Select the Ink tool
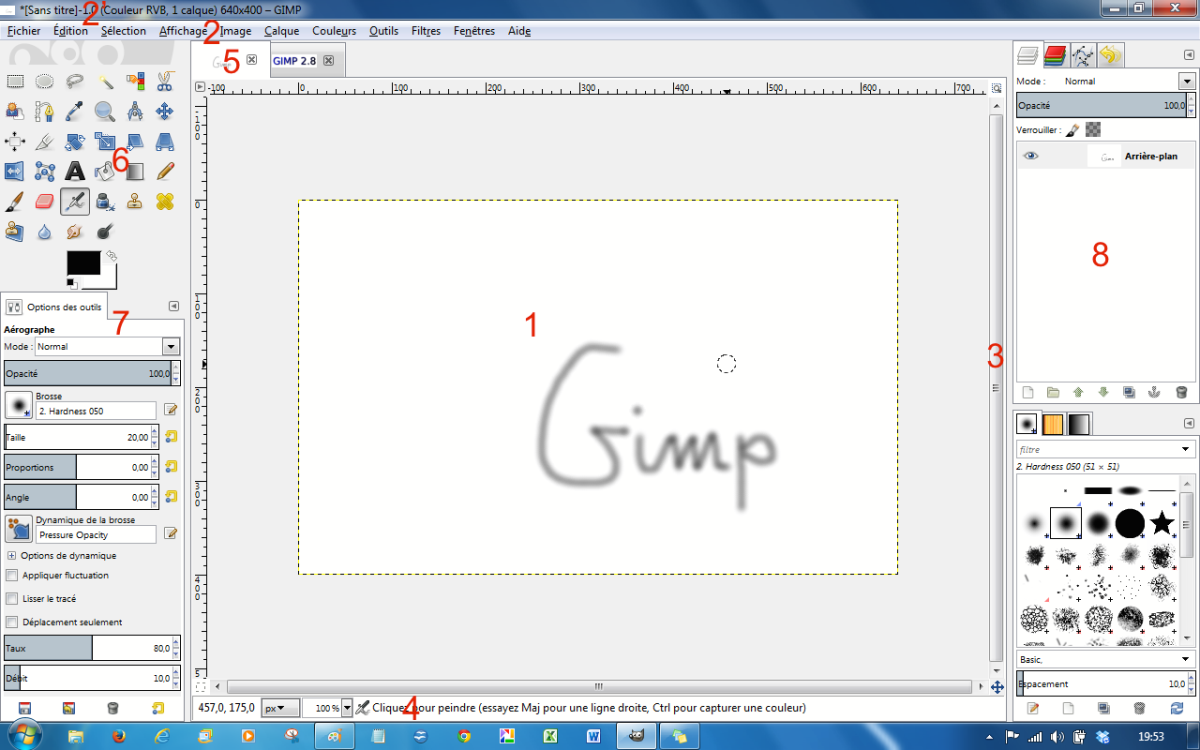This screenshot has width=1200, height=750. tap(105, 201)
